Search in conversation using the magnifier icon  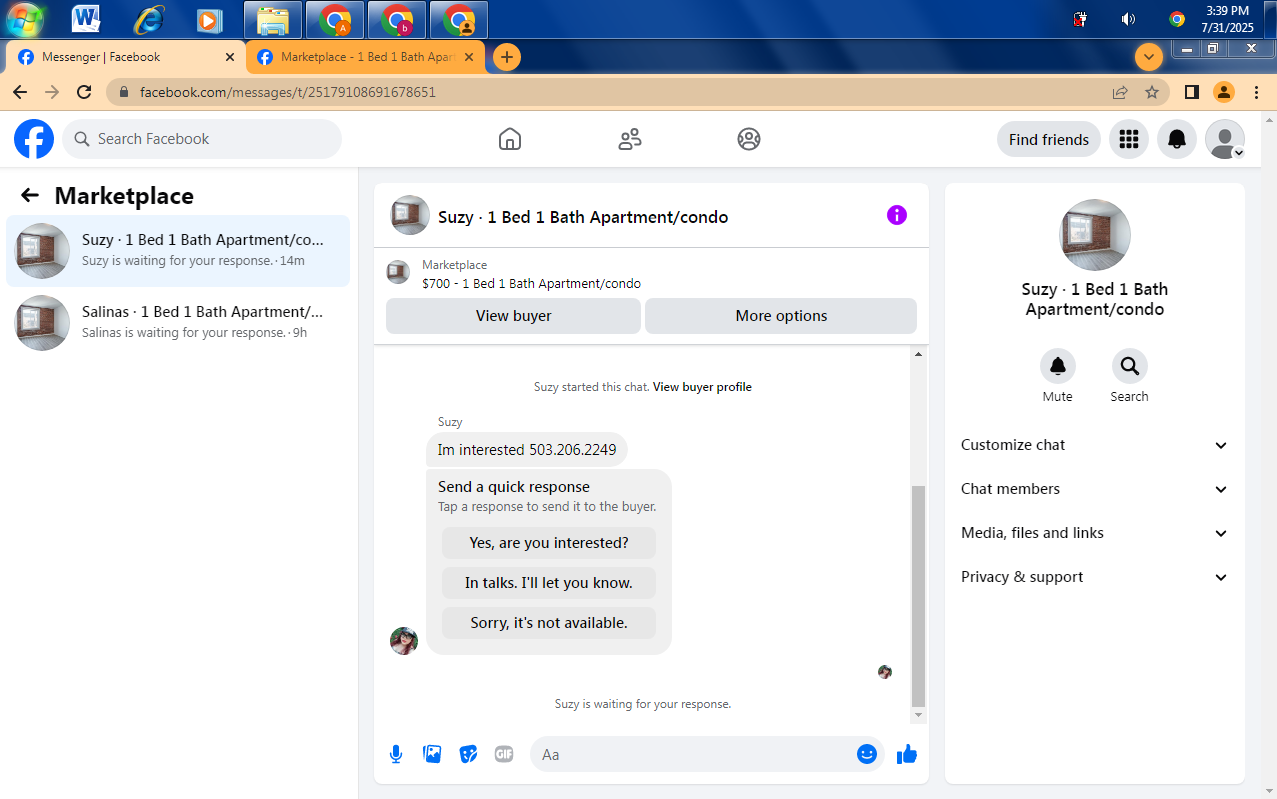[x=1130, y=366]
